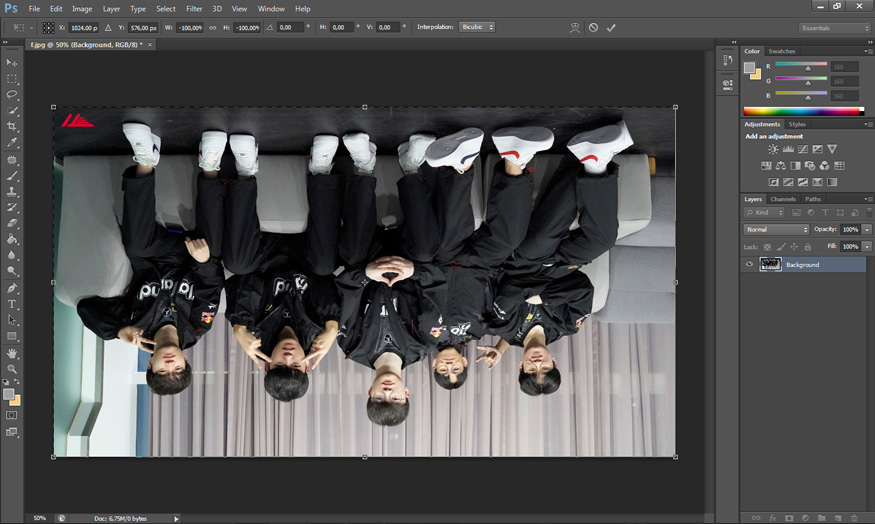Screen dimensions: 875x524
Task: Hide the Background layer via eye icon
Action: [750, 264]
